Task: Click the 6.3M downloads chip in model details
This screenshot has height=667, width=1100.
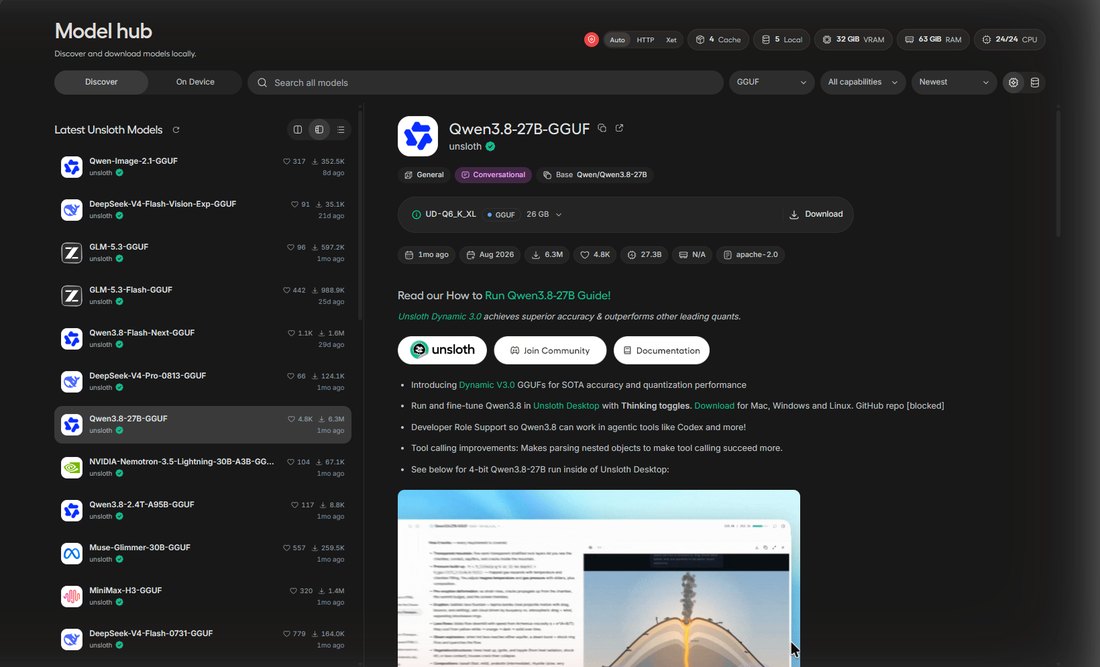Action: coord(547,255)
